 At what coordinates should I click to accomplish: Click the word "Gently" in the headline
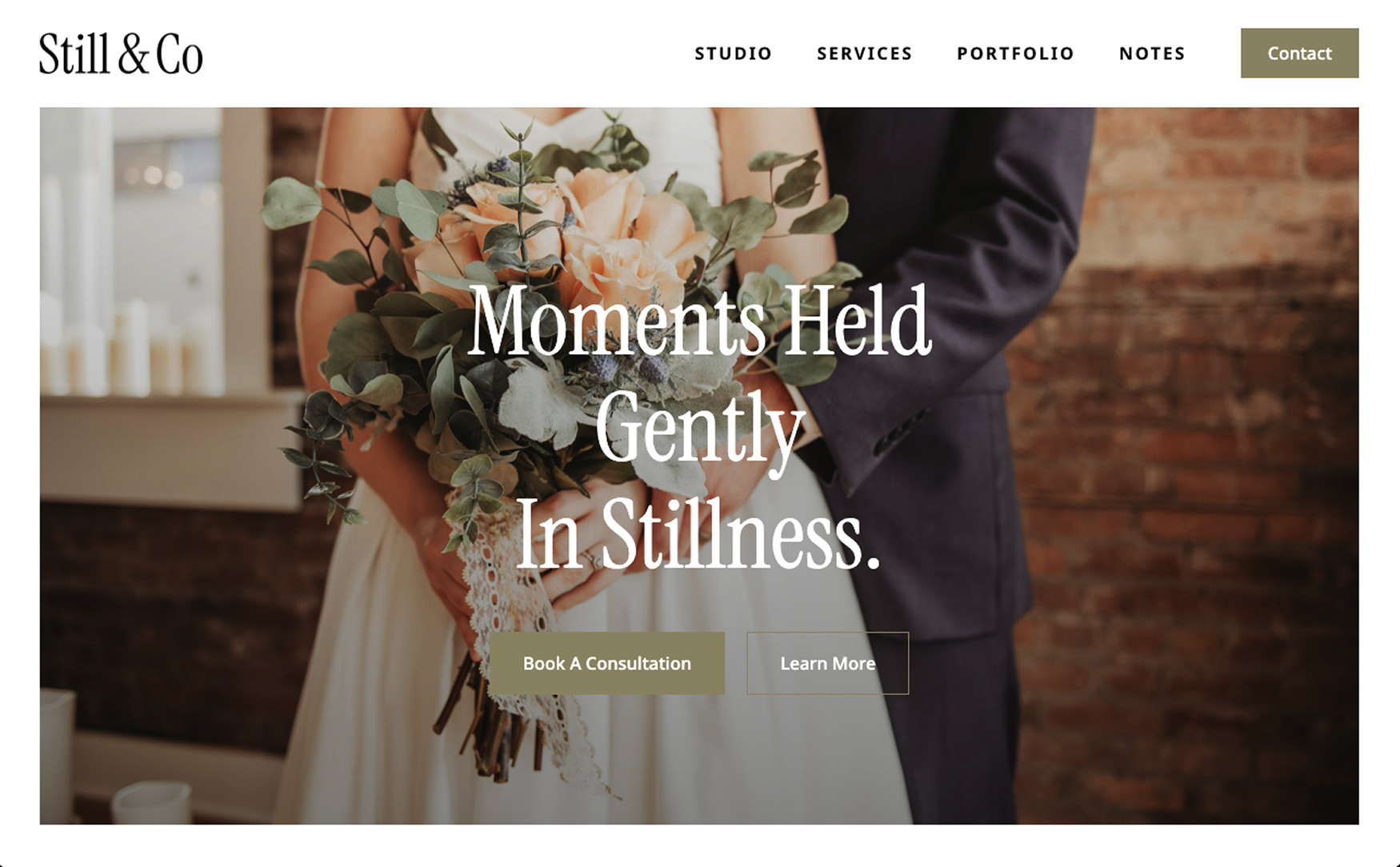coord(699,428)
